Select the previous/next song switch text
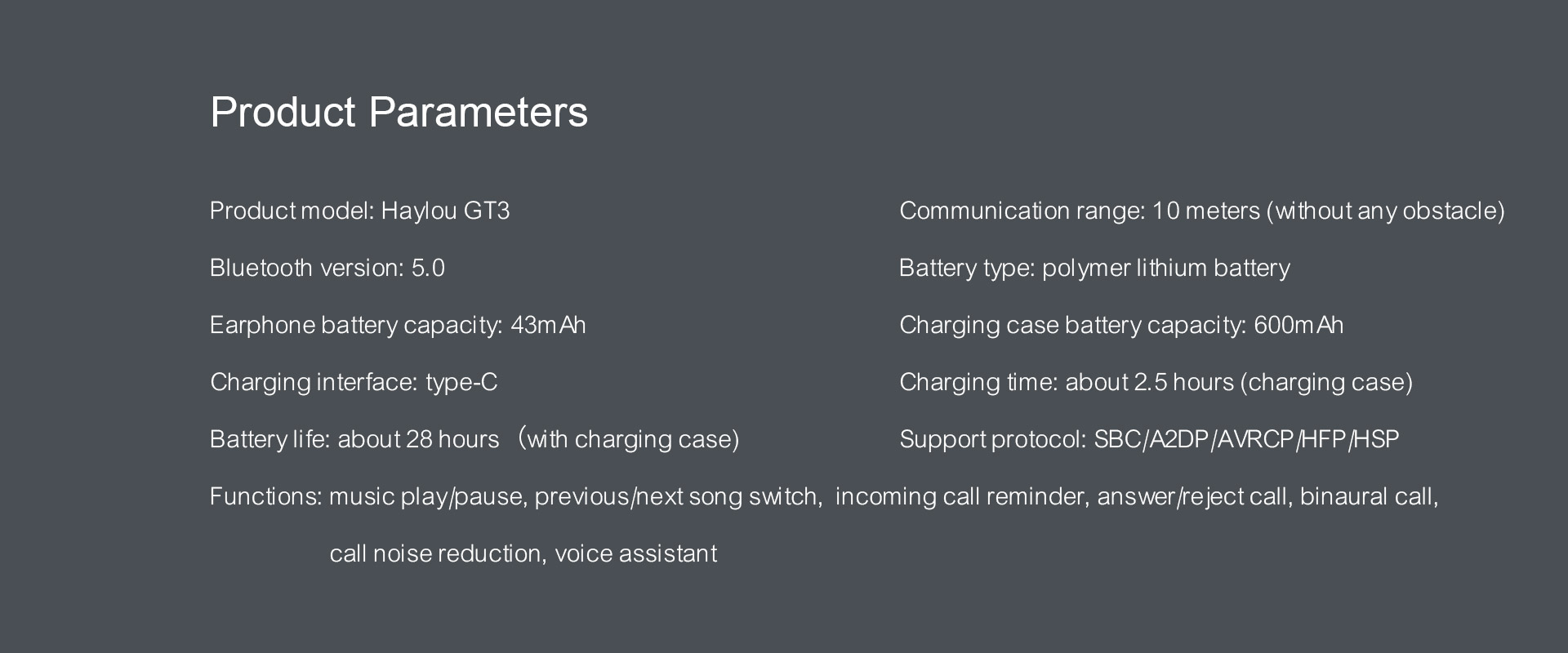The image size is (1568, 653). click(x=678, y=496)
